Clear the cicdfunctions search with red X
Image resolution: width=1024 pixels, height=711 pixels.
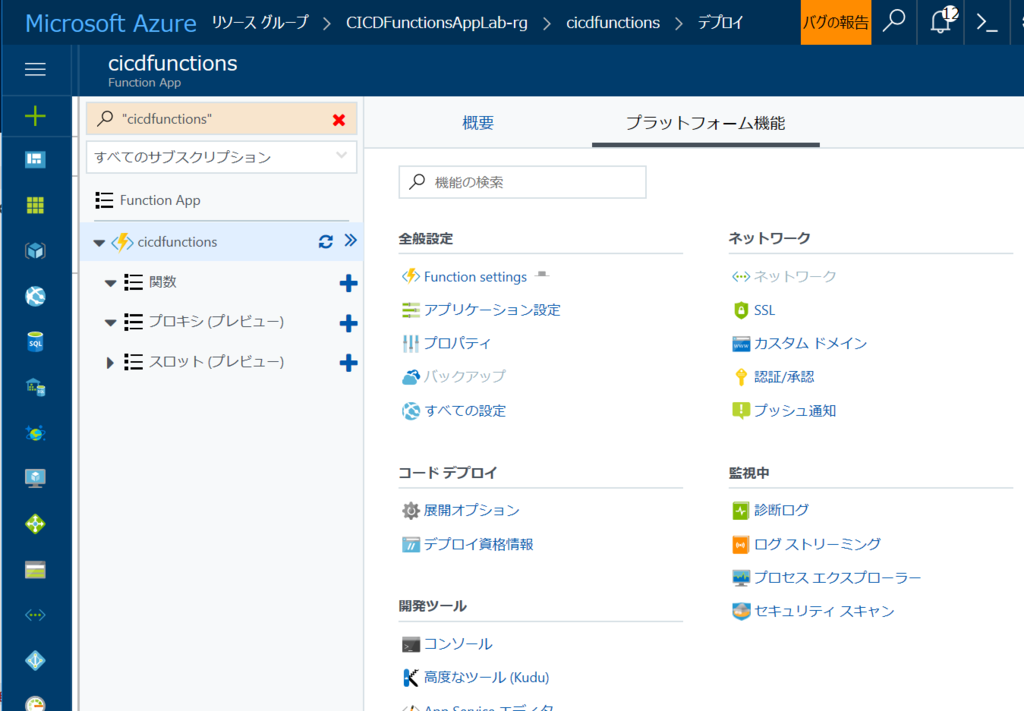339,119
